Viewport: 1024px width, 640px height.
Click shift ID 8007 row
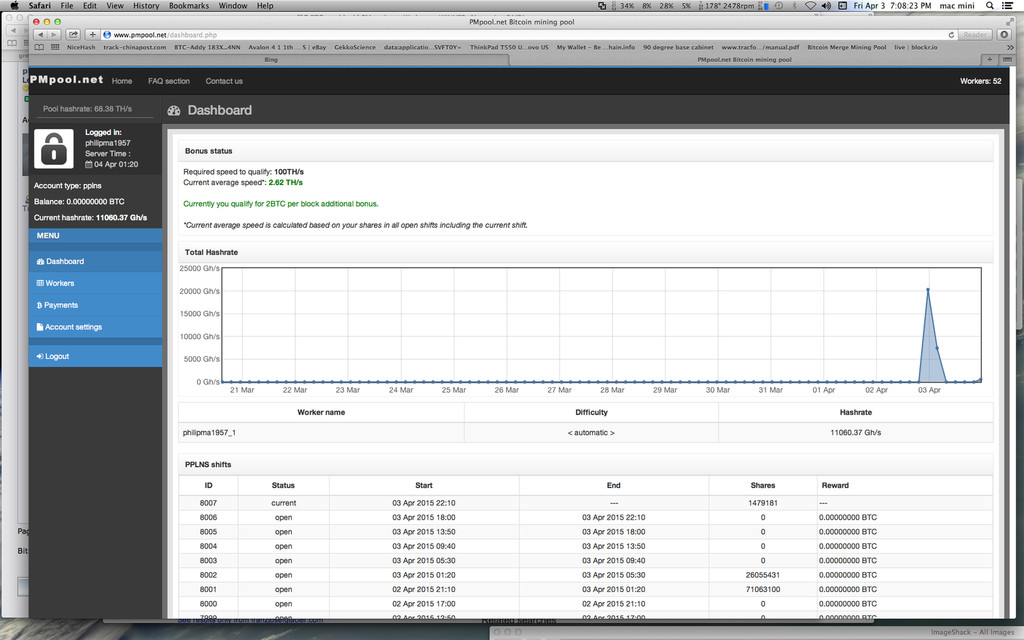click(x=586, y=503)
